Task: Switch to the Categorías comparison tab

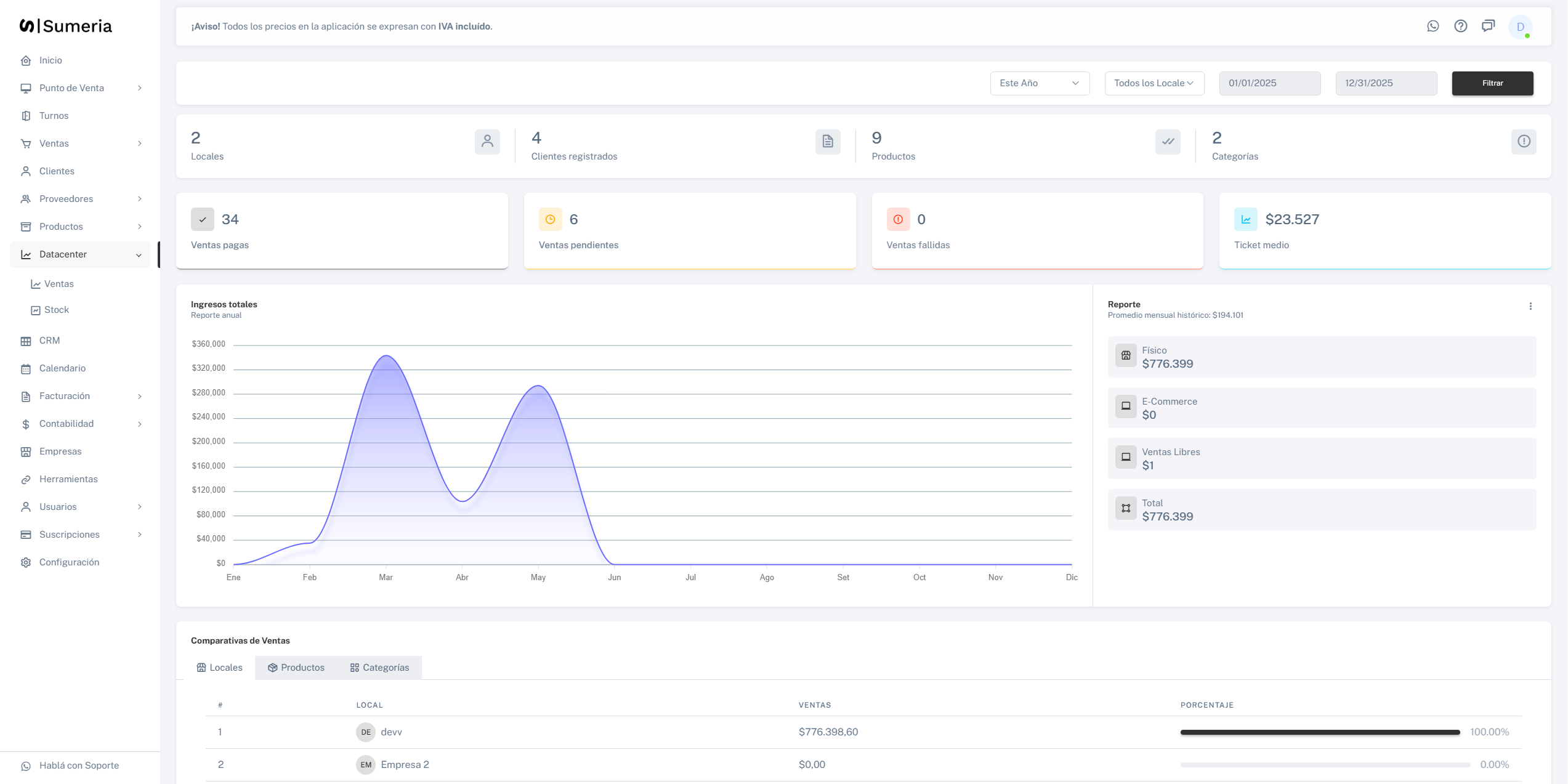Action: tap(379, 668)
